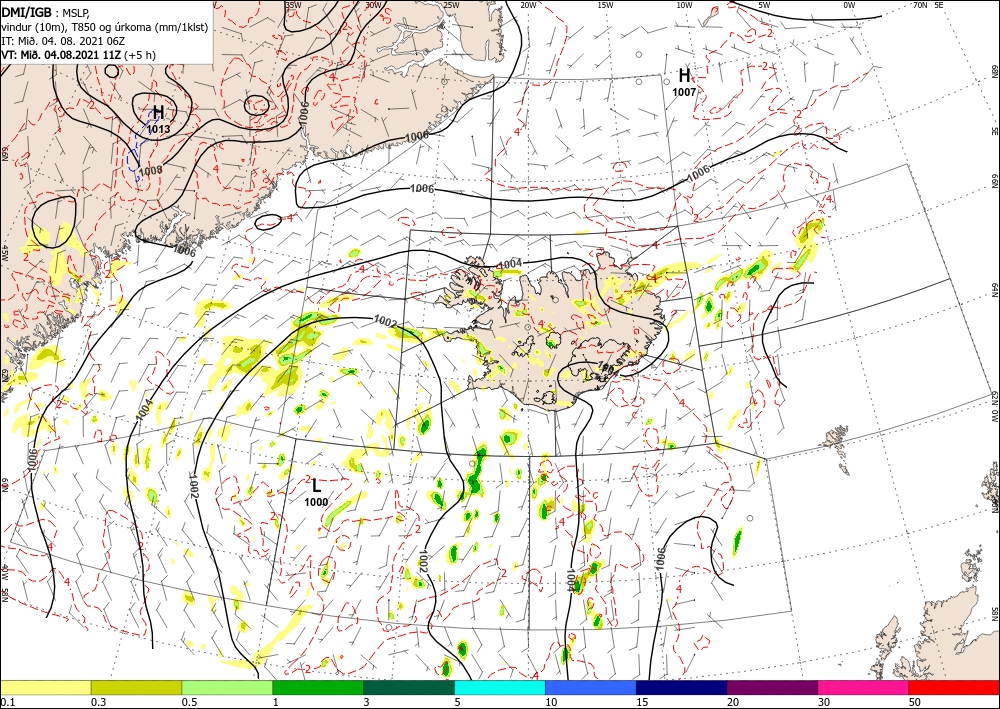Select the dark green 3–5 legend swatch
Image resolution: width=1000 pixels, height=709 pixels.
pyautogui.click(x=409, y=687)
